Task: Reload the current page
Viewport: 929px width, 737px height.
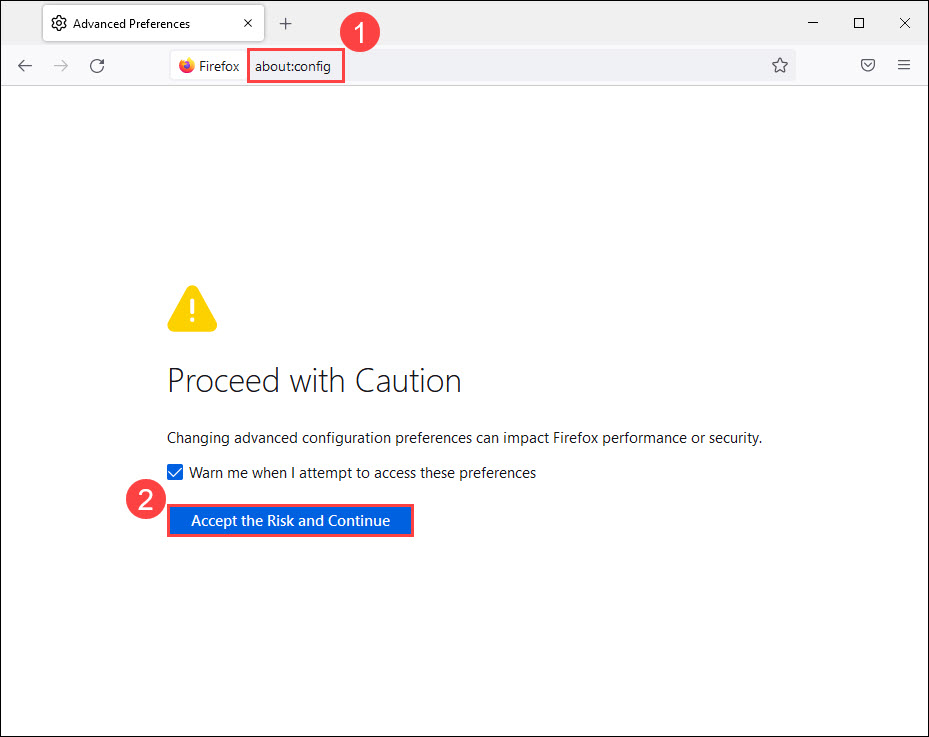Action: (97, 66)
